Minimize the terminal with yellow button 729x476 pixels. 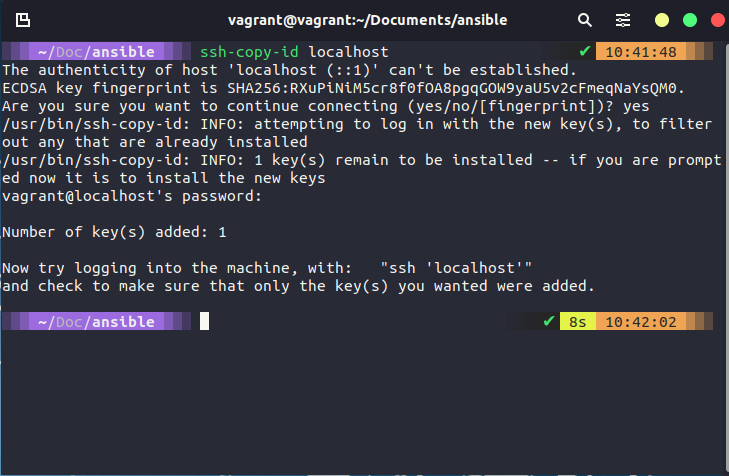point(662,19)
